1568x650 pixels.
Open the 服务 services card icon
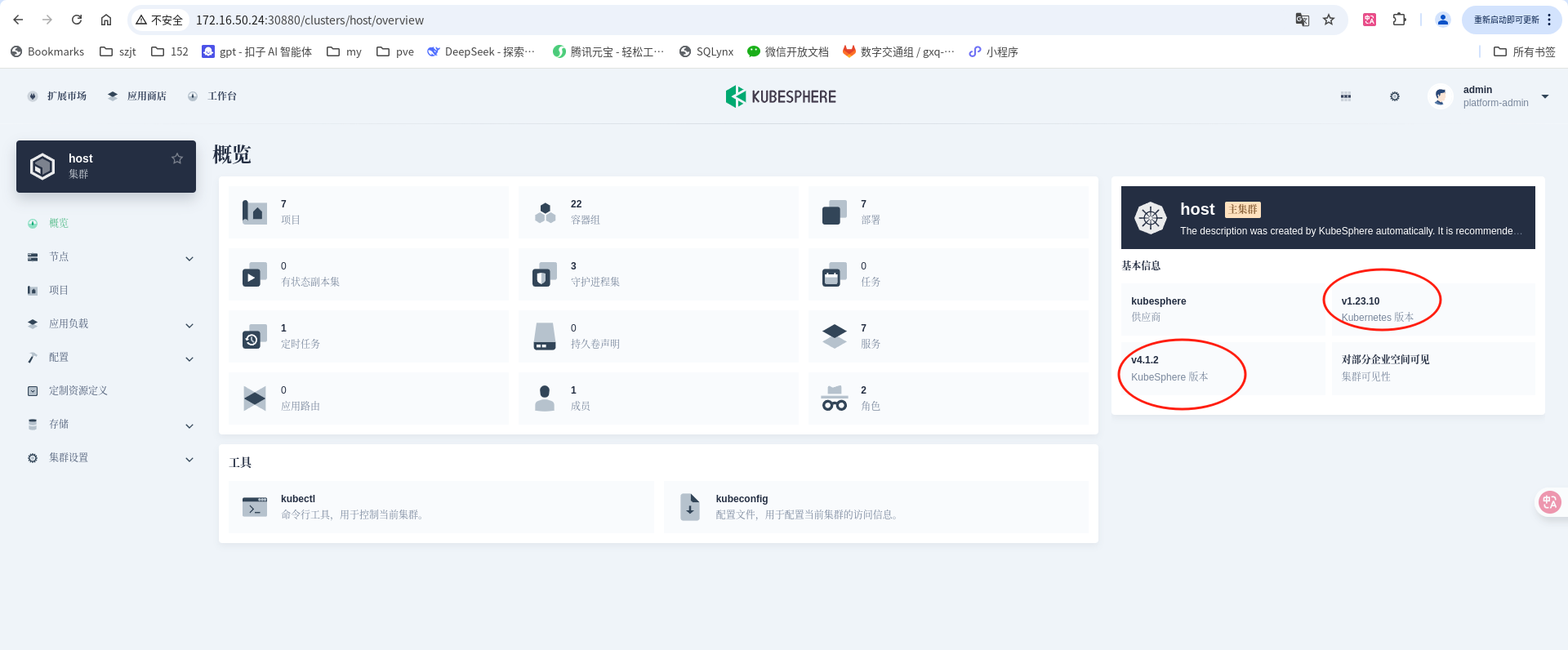tap(835, 336)
